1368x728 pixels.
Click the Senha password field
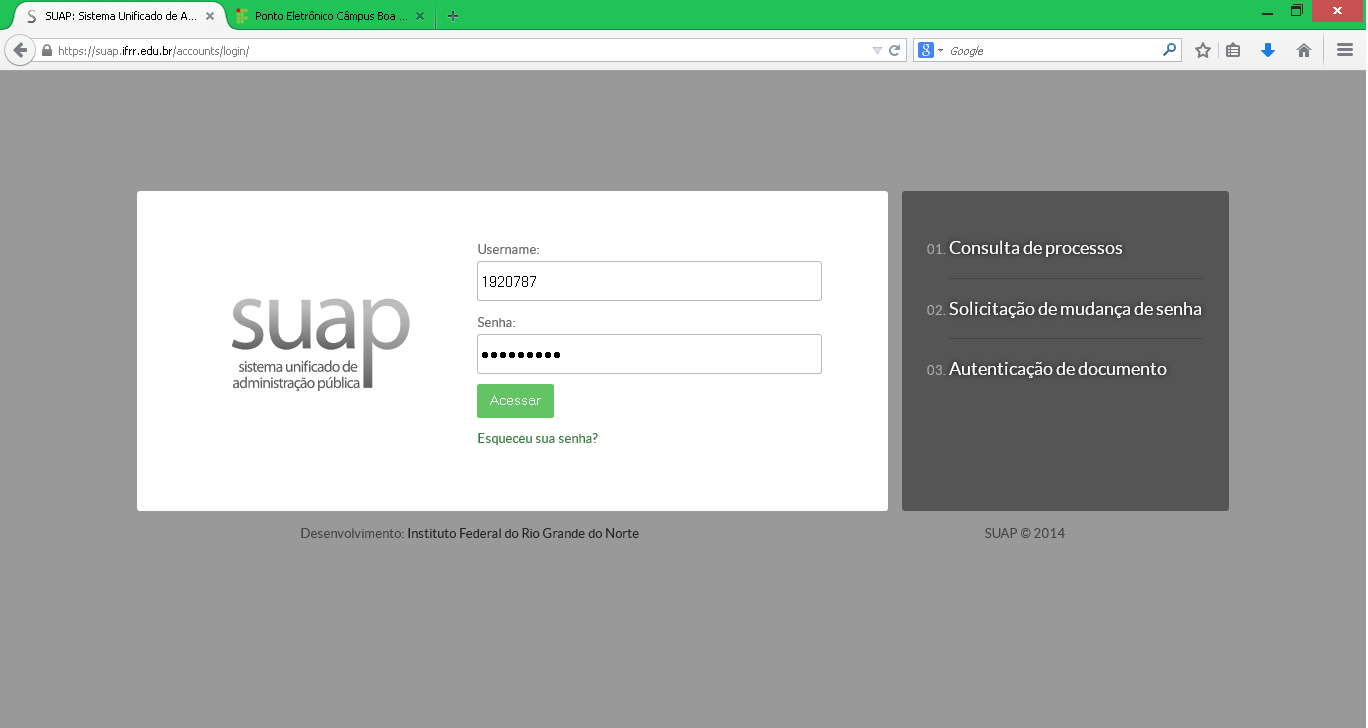pos(649,354)
